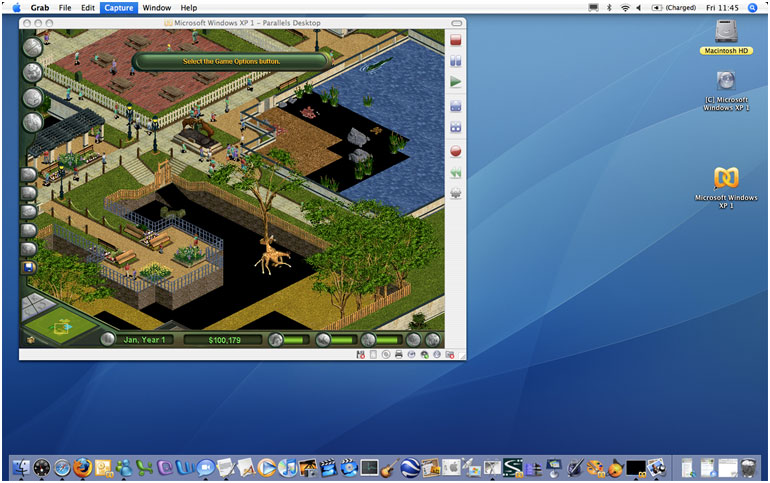Click the Jan, Year 1 date display

pos(146,340)
